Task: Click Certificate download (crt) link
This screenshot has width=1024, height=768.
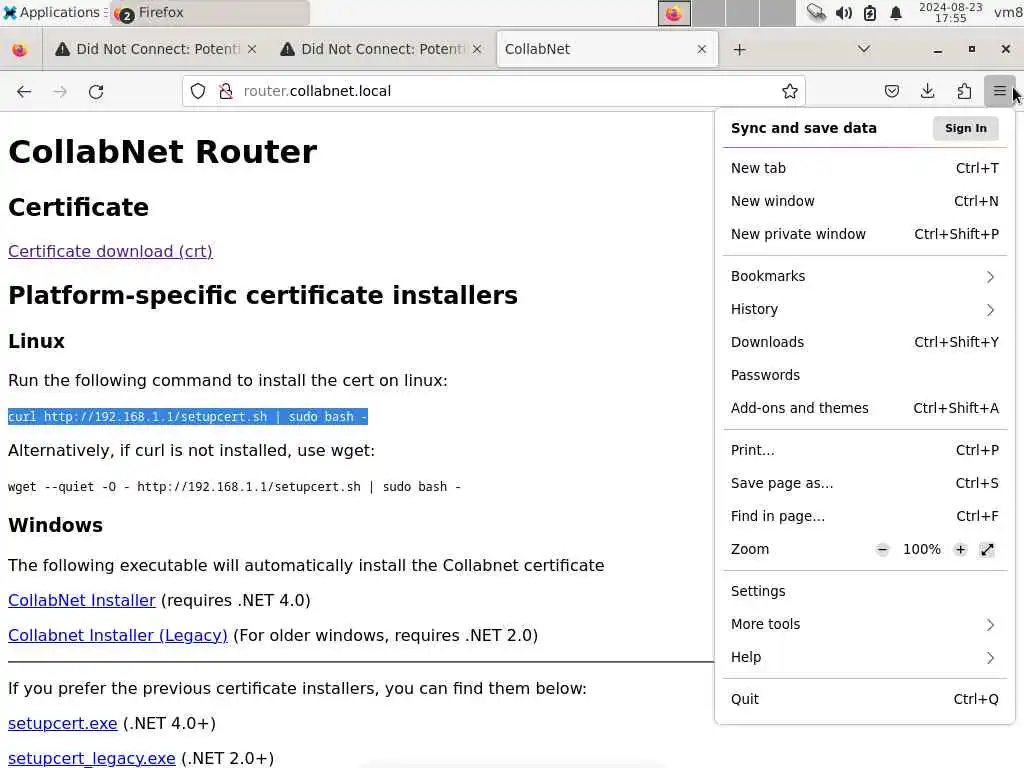Action: pyautogui.click(x=110, y=251)
